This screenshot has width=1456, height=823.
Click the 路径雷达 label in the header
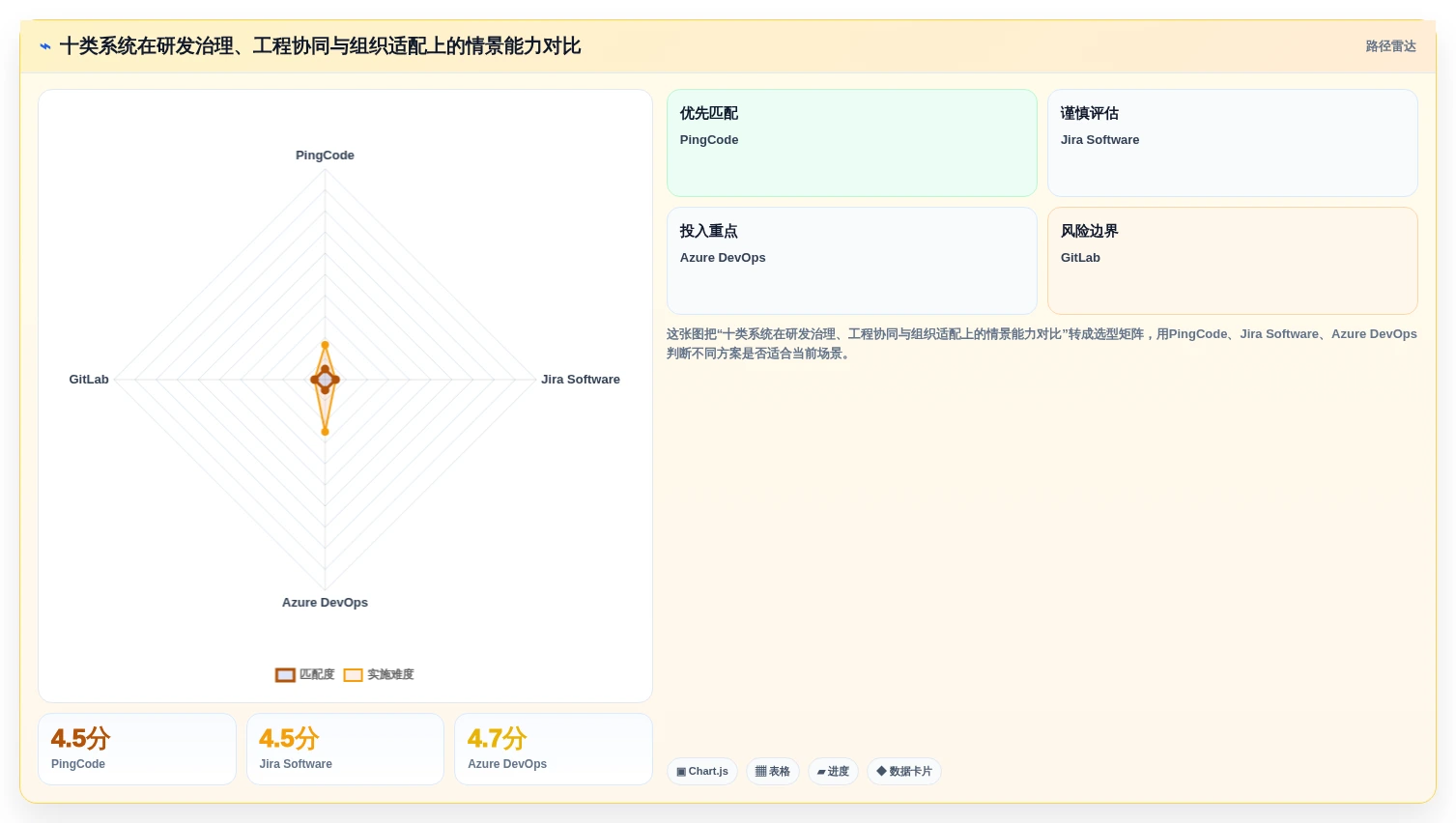point(1390,46)
